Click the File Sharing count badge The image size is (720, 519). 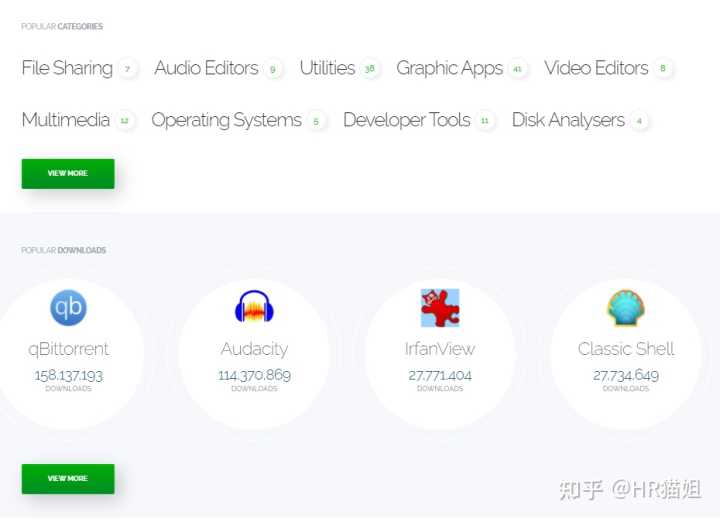(128, 69)
